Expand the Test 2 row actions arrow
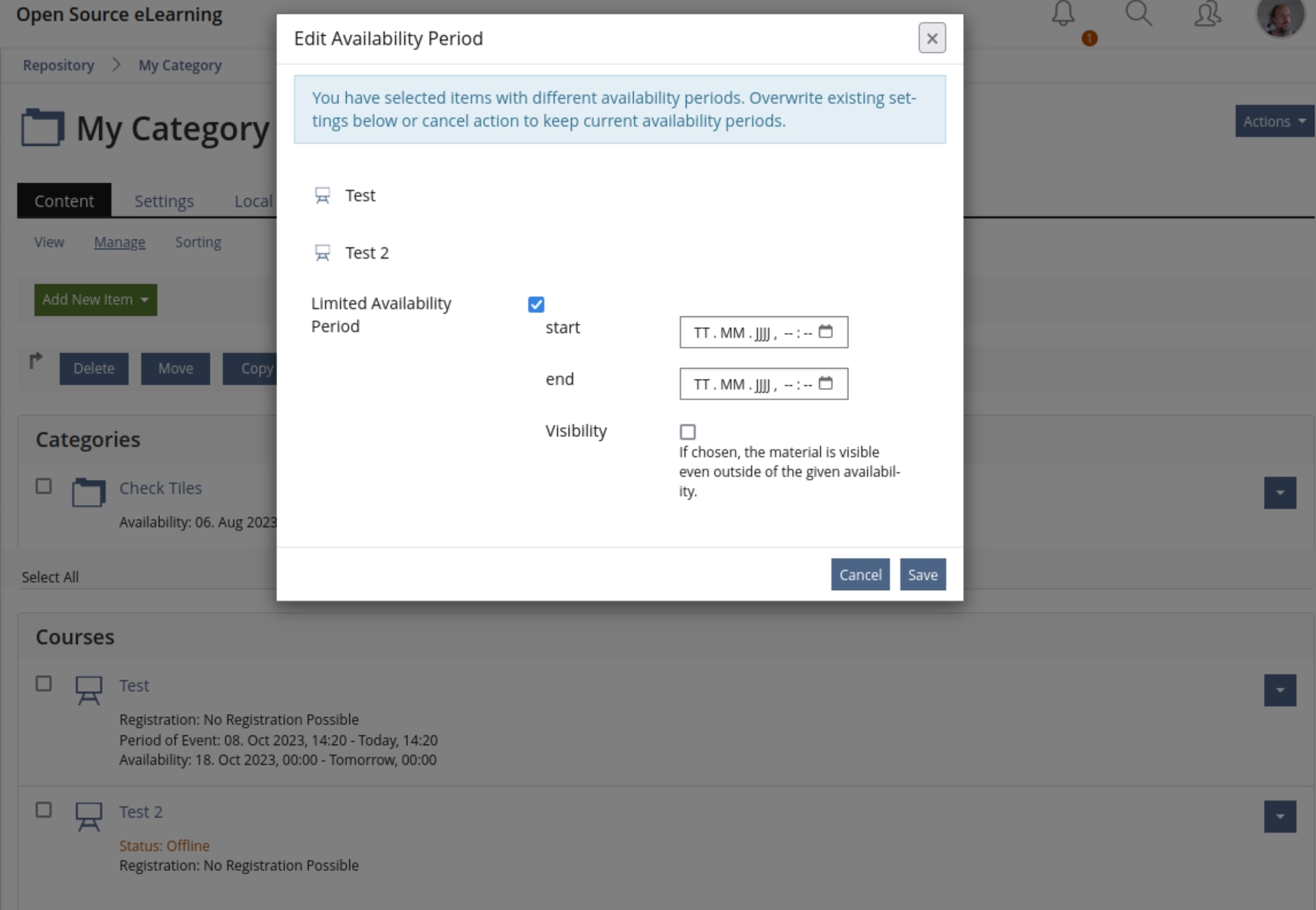 pyautogui.click(x=1280, y=817)
